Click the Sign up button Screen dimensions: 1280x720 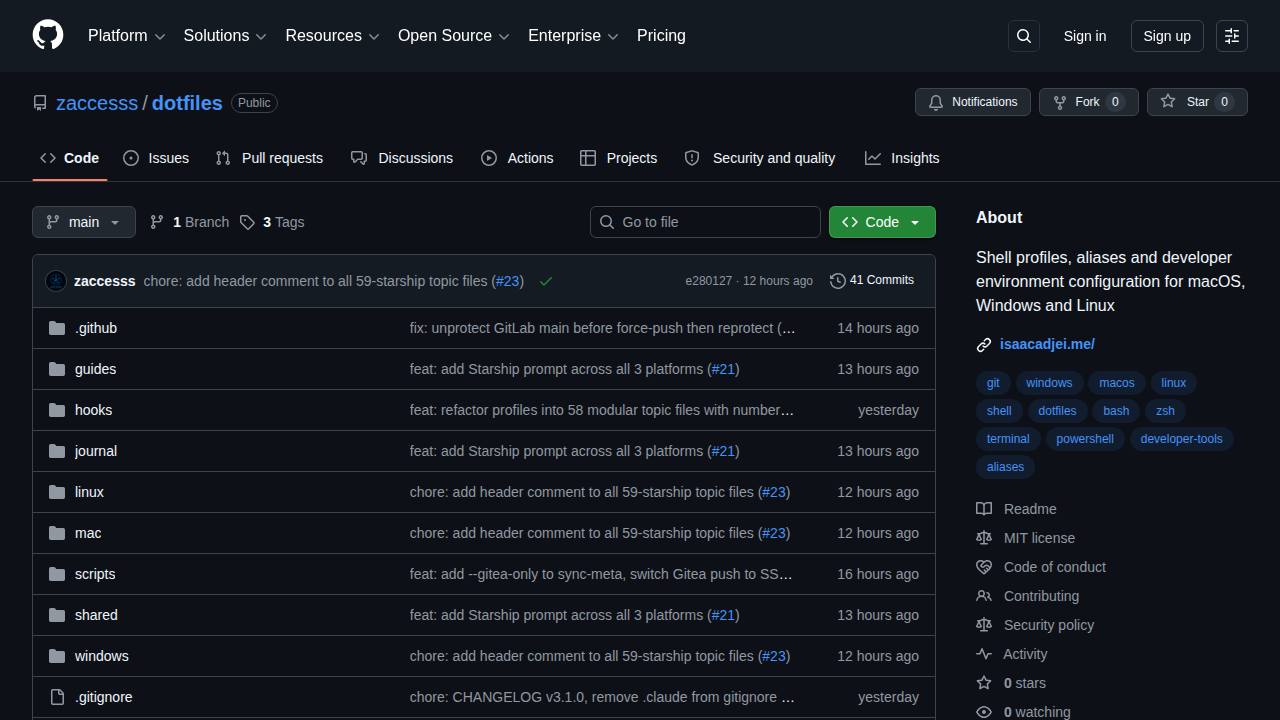(x=1167, y=36)
